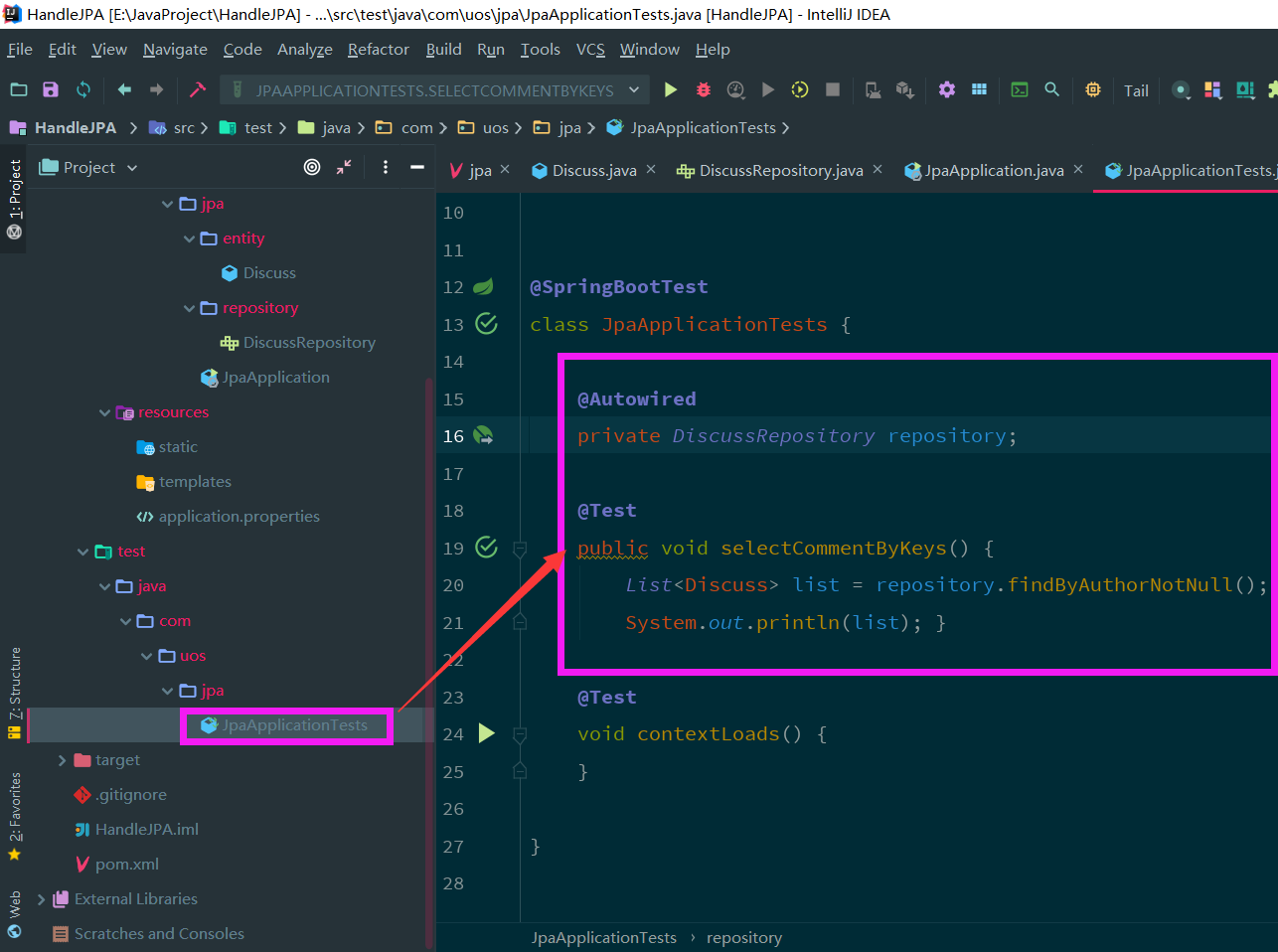Image resolution: width=1278 pixels, height=952 pixels.
Task: Expand the target folder in tree
Action: pyautogui.click(x=62, y=760)
